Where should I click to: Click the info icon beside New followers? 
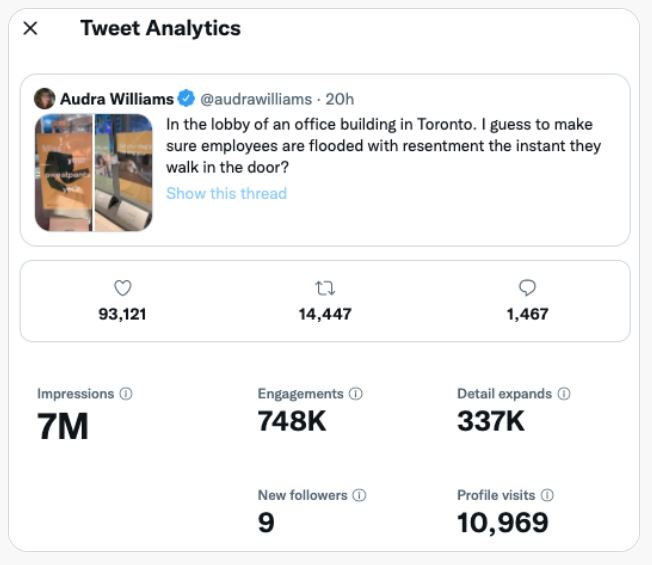pos(360,495)
